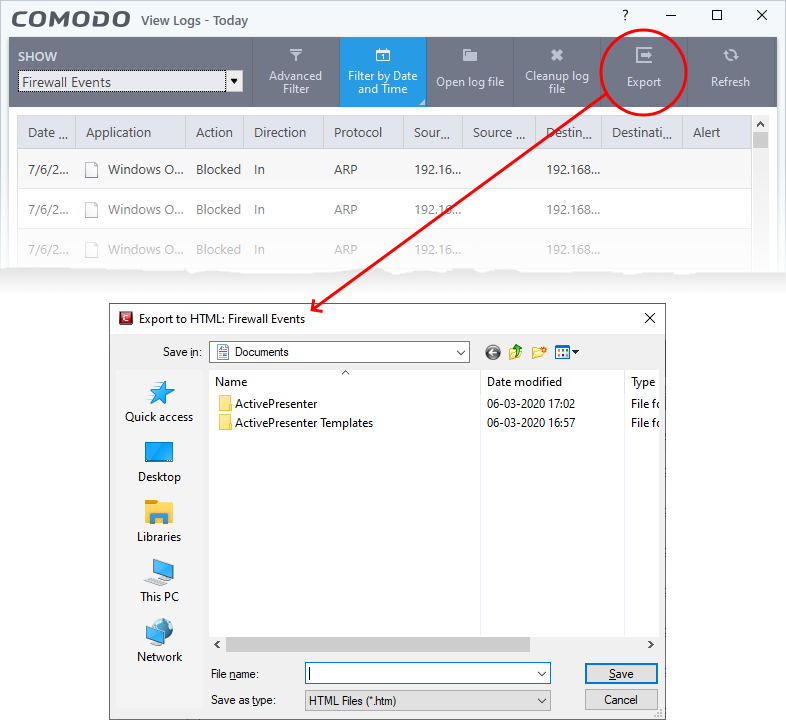
Task: Go up one folder level
Action: click(516, 352)
